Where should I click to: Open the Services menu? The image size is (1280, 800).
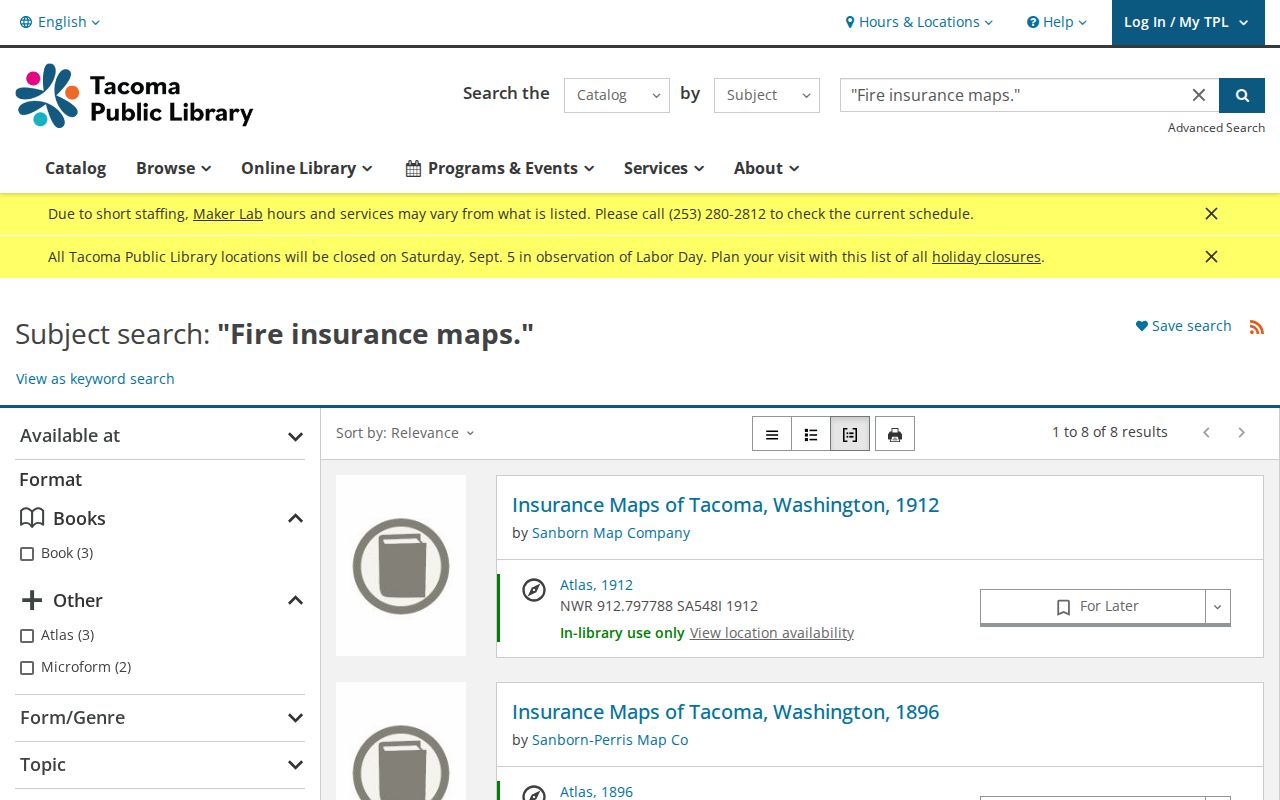pyautogui.click(x=664, y=168)
